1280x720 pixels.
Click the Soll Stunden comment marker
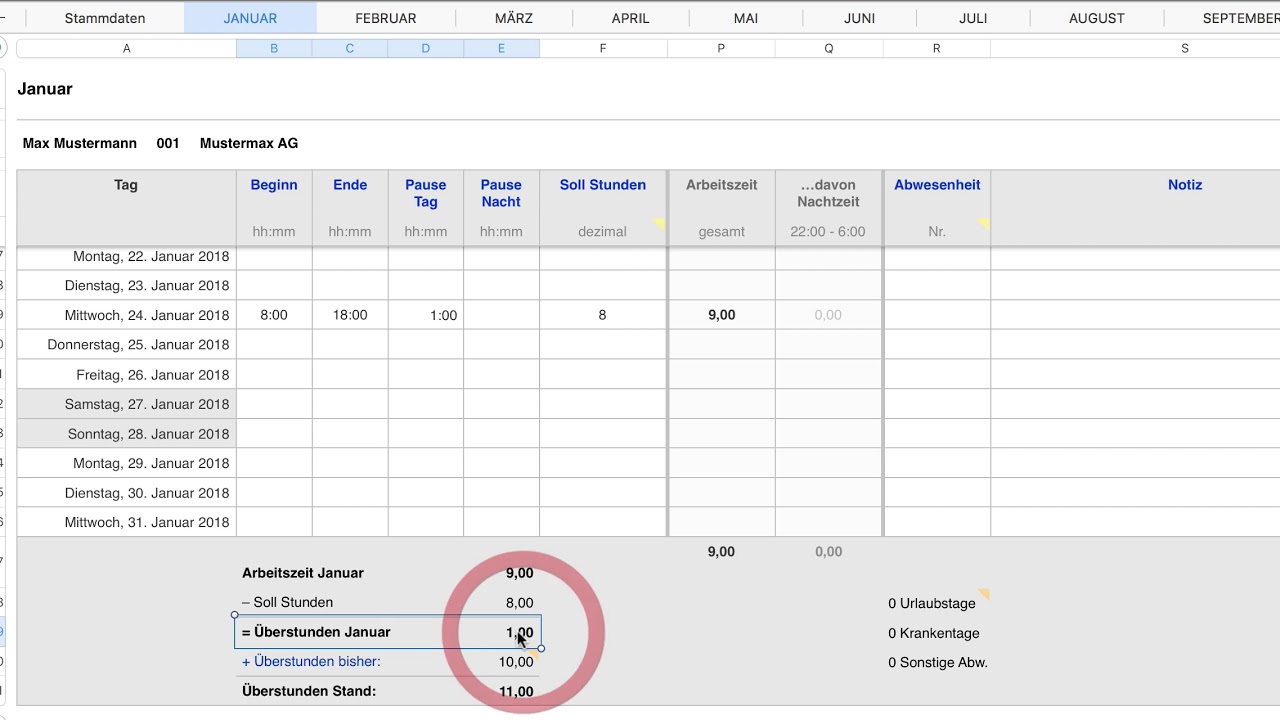click(x=659, y=223)
